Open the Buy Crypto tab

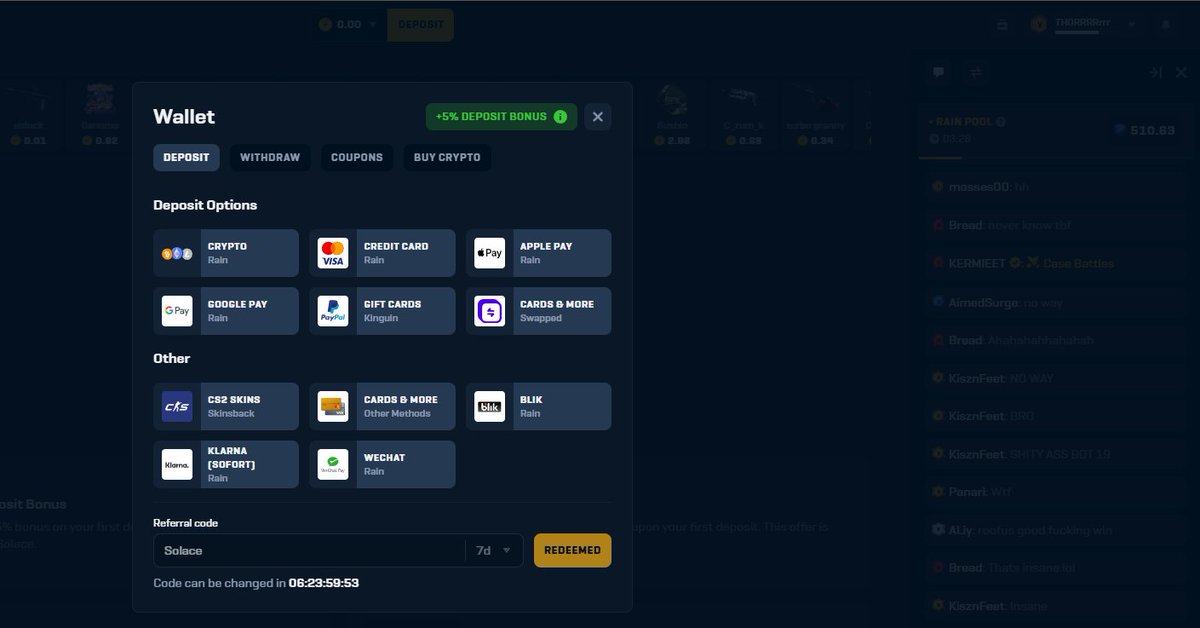[x=447, y=157]
